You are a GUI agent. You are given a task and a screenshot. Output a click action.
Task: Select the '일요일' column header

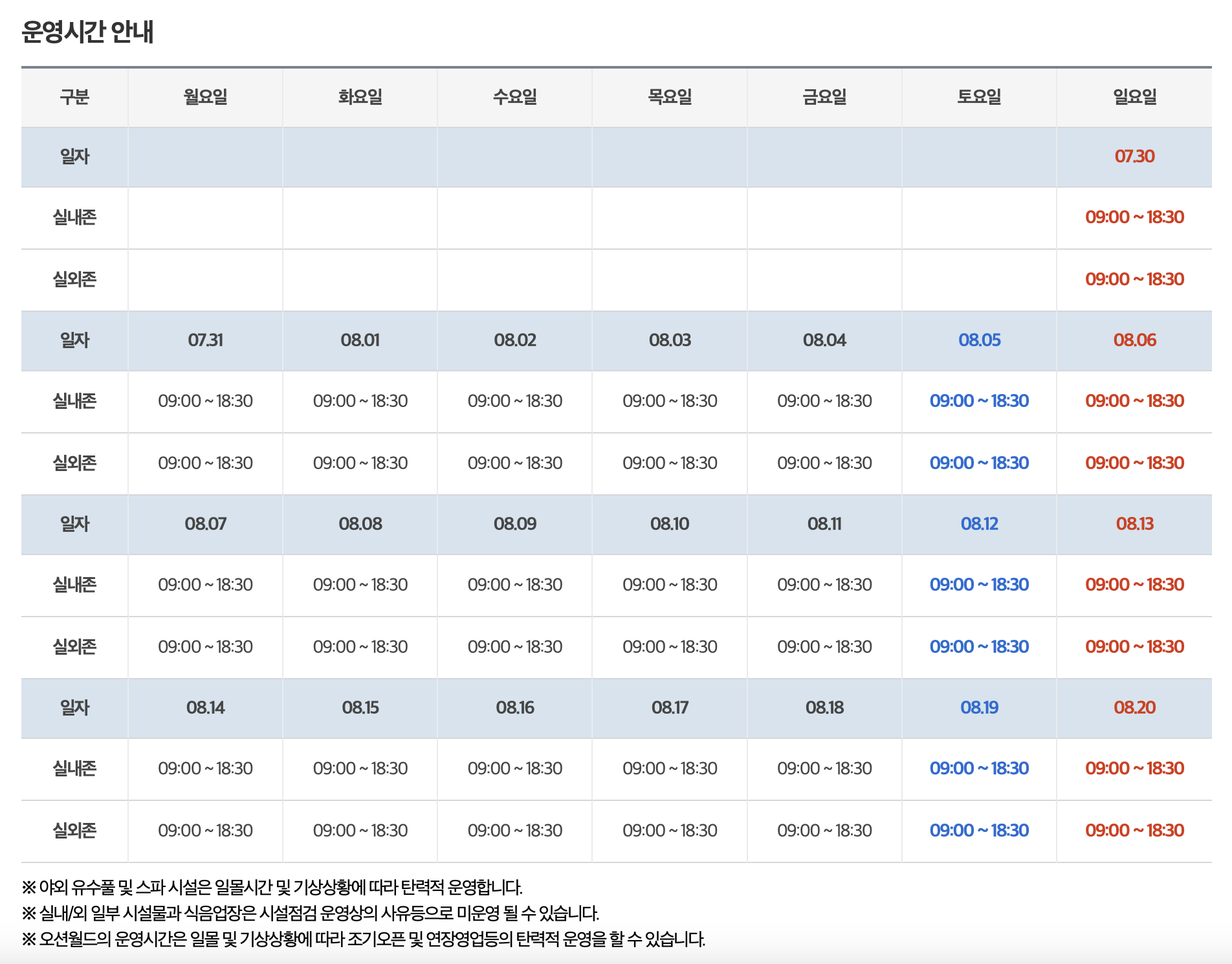(1134, 97)
